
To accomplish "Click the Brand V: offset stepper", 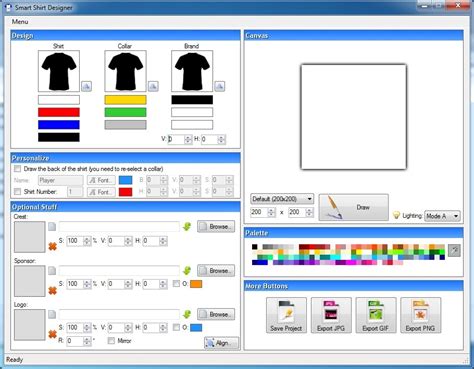I will click(188, 139).
